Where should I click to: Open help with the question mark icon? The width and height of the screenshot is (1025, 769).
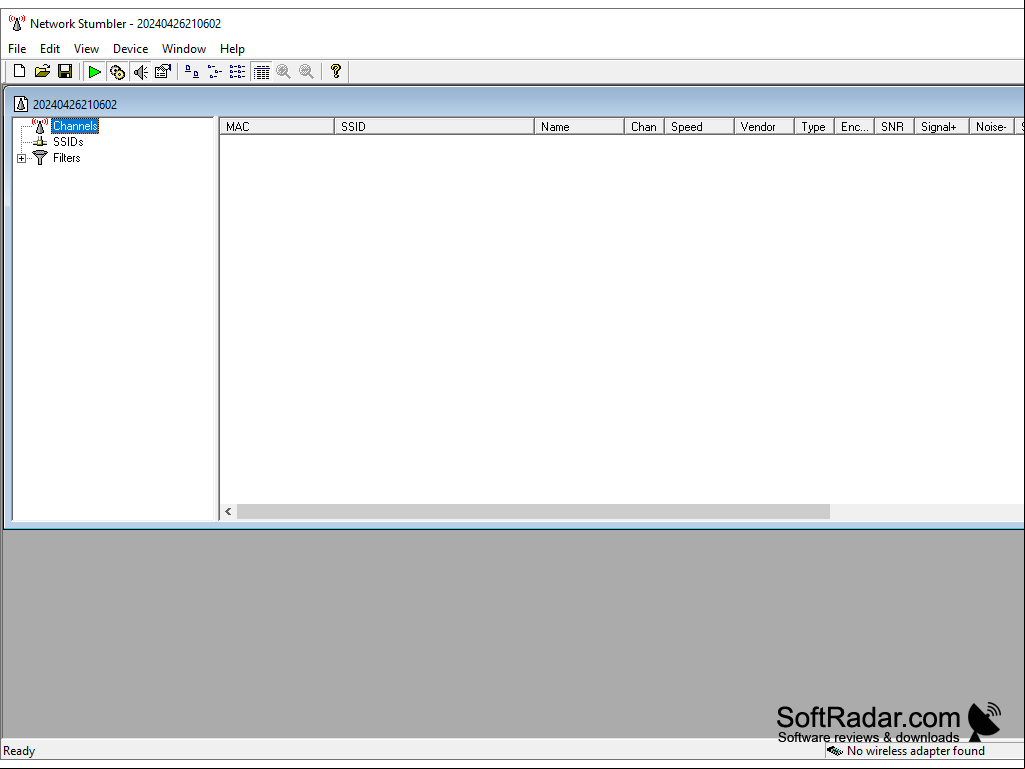click(x=336, y=71)
